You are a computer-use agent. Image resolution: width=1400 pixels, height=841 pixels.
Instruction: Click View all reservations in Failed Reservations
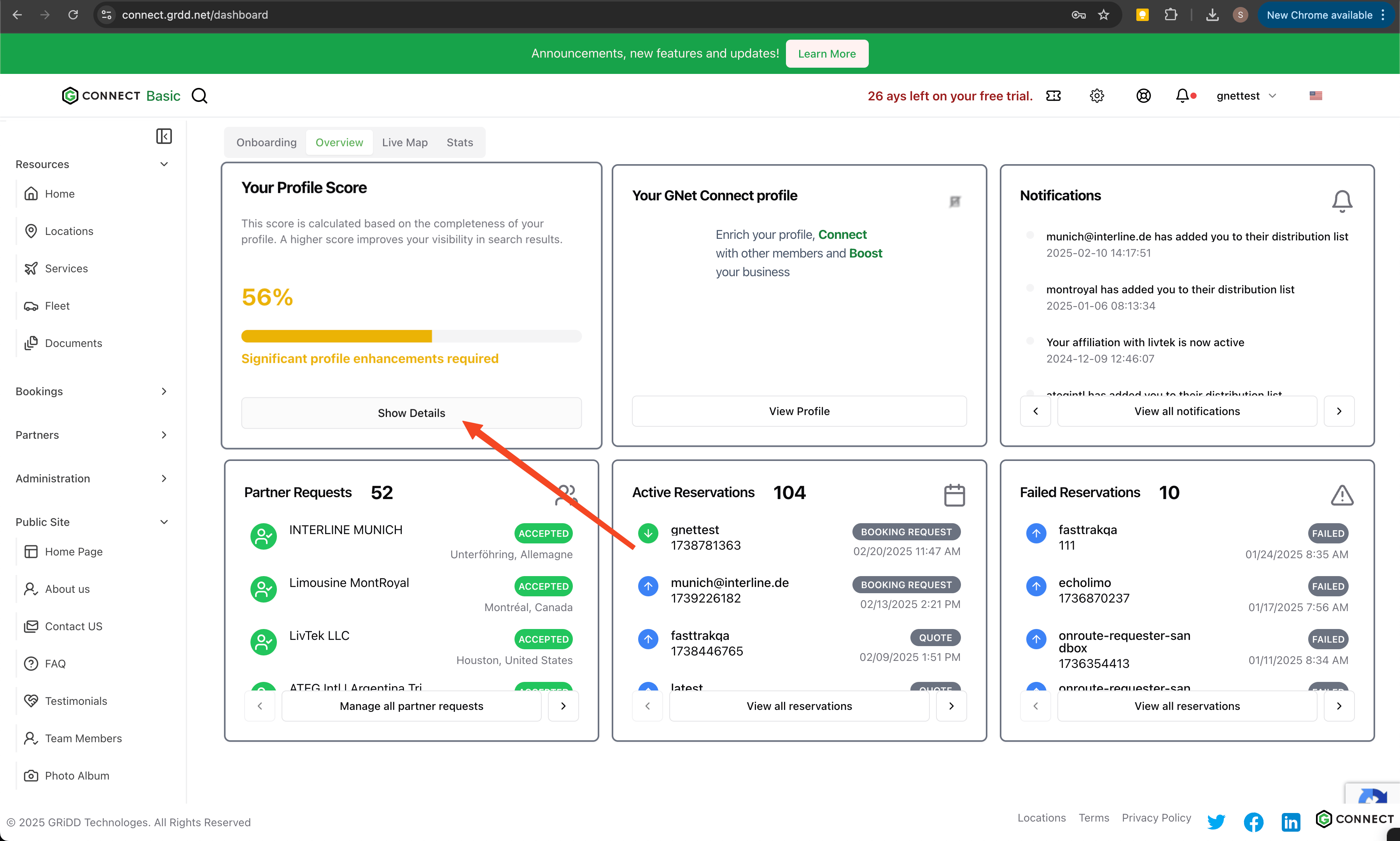tap(1187, 706)
